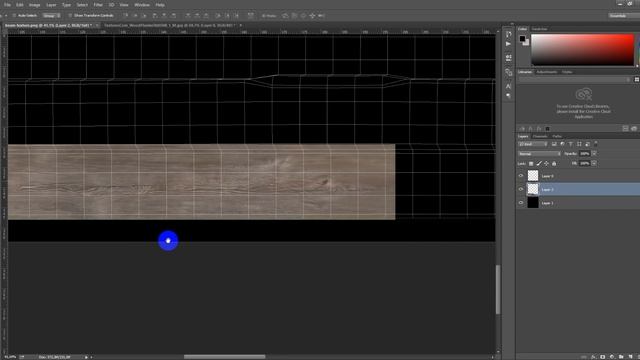This screenshot has width=640, height=360.
Task: Click the Fill value field
Action: (585, 164)
